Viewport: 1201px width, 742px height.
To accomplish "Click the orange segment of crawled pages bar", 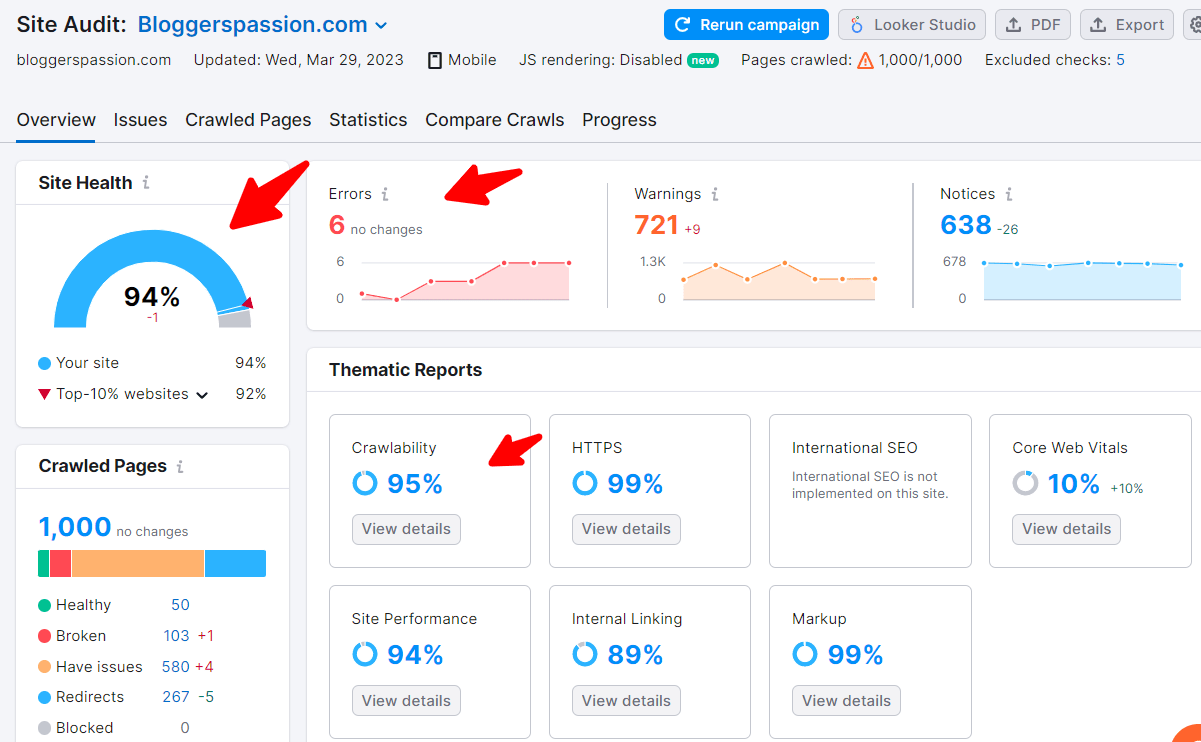I will click(138, 563).
